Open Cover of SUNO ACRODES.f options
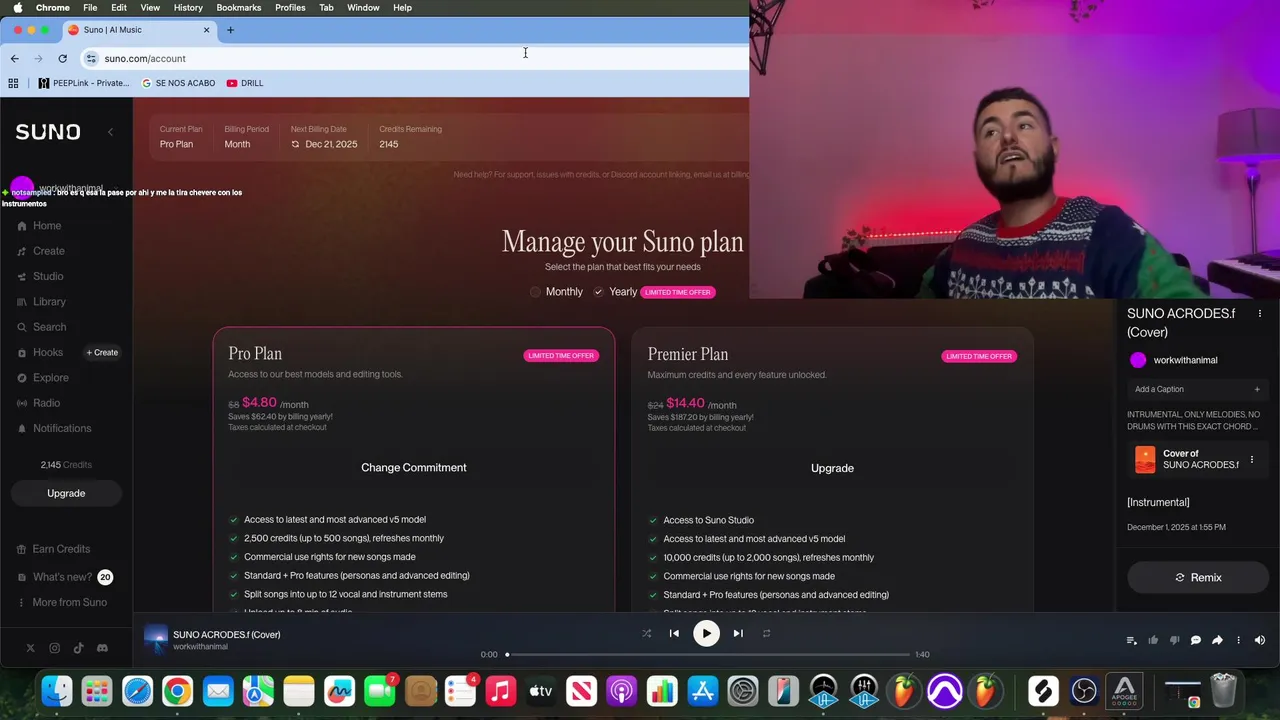 [x=1252, y=460]
